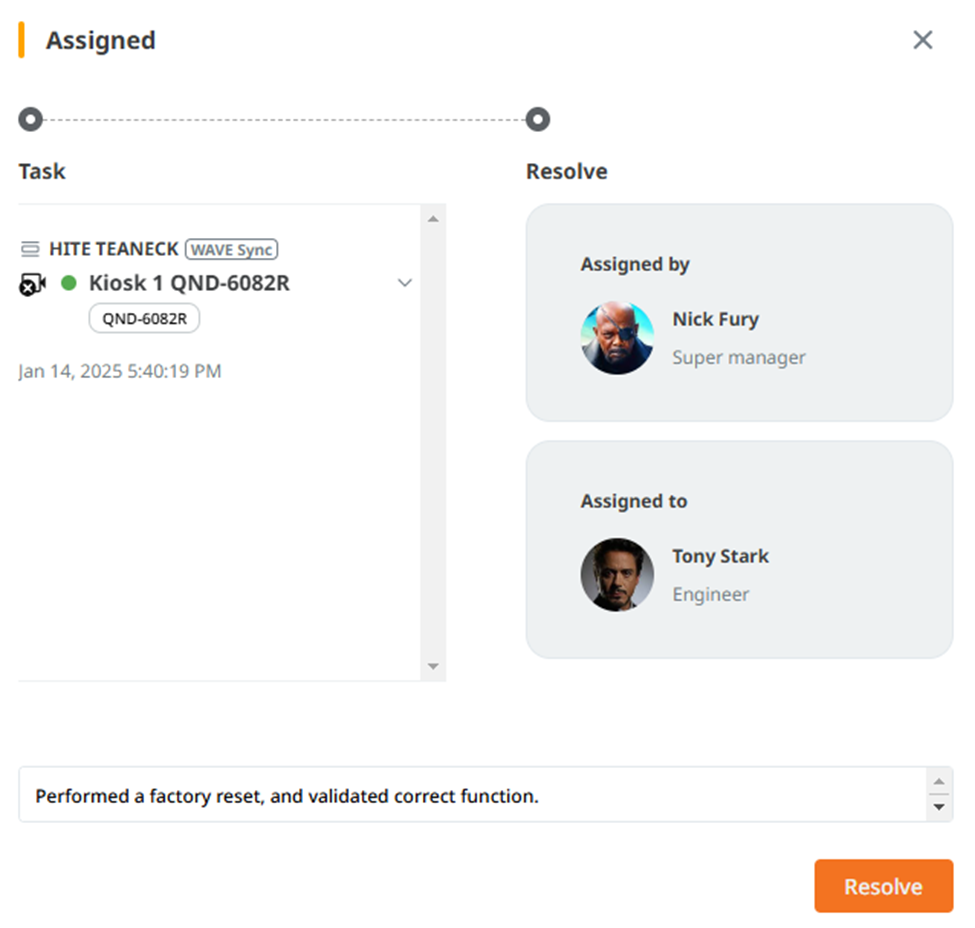Click the WAVE Sync tag
Viewport: 975px width, 928px height.
point(231,249)
